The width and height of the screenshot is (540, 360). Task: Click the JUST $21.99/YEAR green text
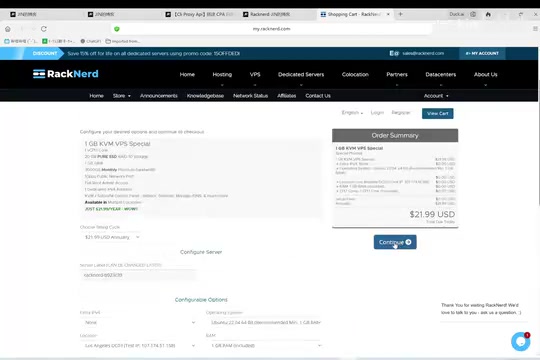(111, 209)
